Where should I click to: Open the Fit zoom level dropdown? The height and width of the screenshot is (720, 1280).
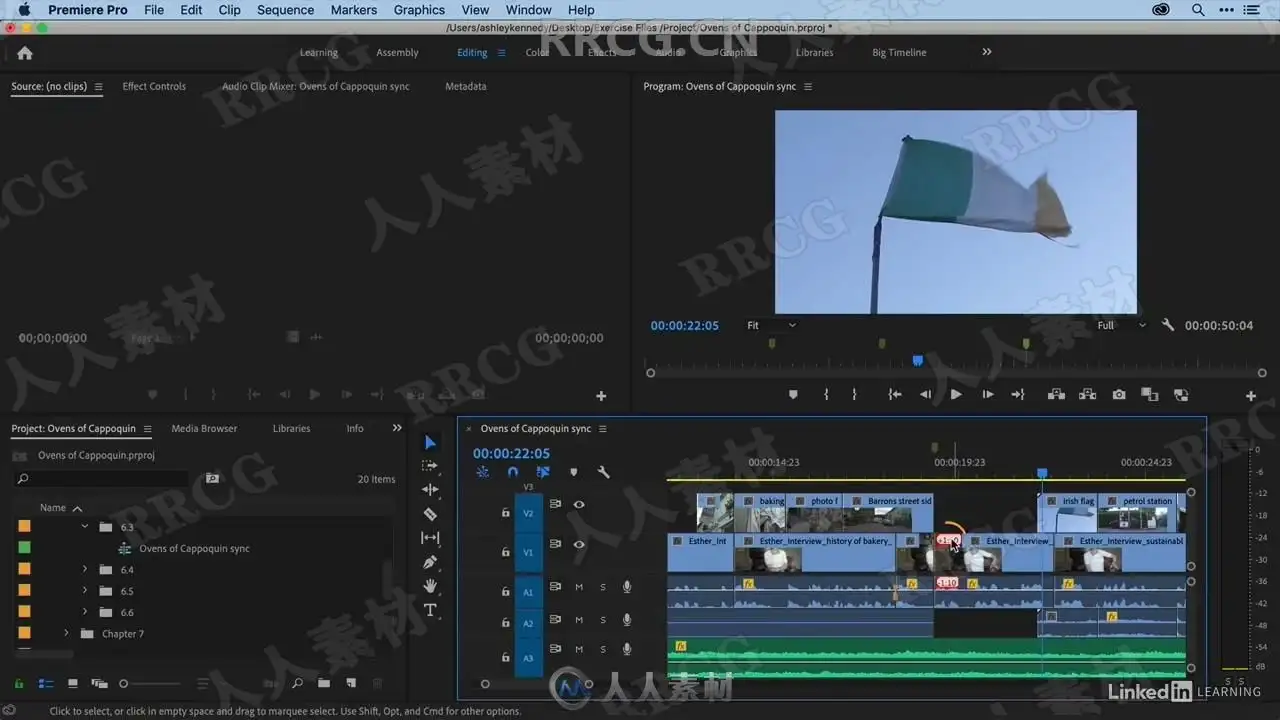771,325
